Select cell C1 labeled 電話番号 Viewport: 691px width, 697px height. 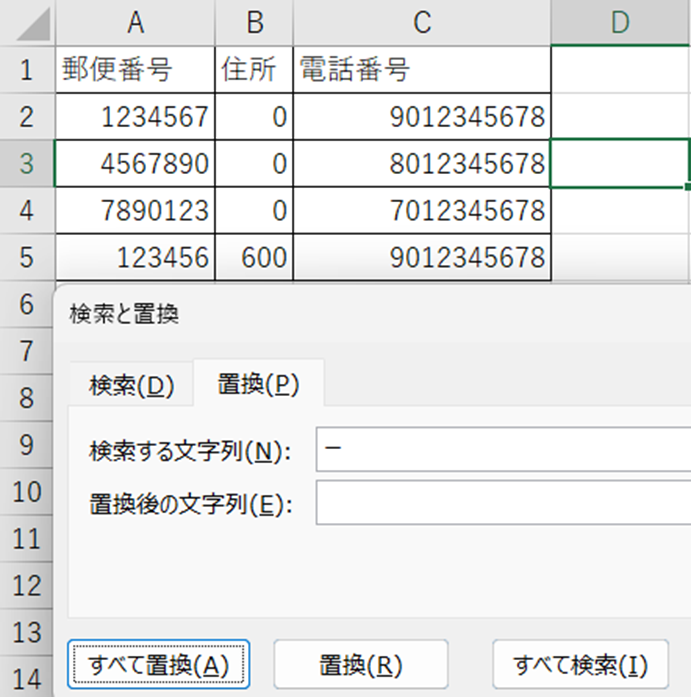click(421, 70)
